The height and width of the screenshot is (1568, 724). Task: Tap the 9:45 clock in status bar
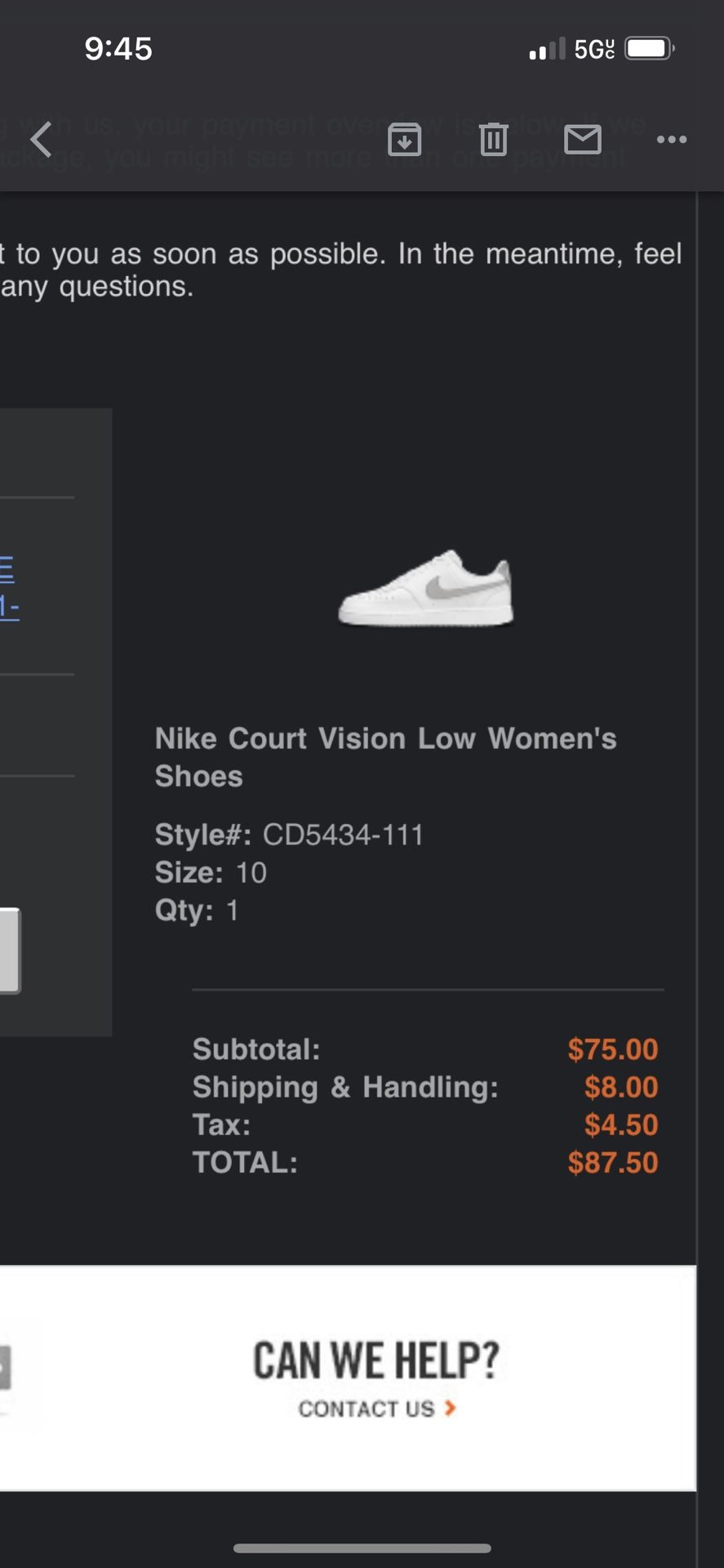coord(118,49)
